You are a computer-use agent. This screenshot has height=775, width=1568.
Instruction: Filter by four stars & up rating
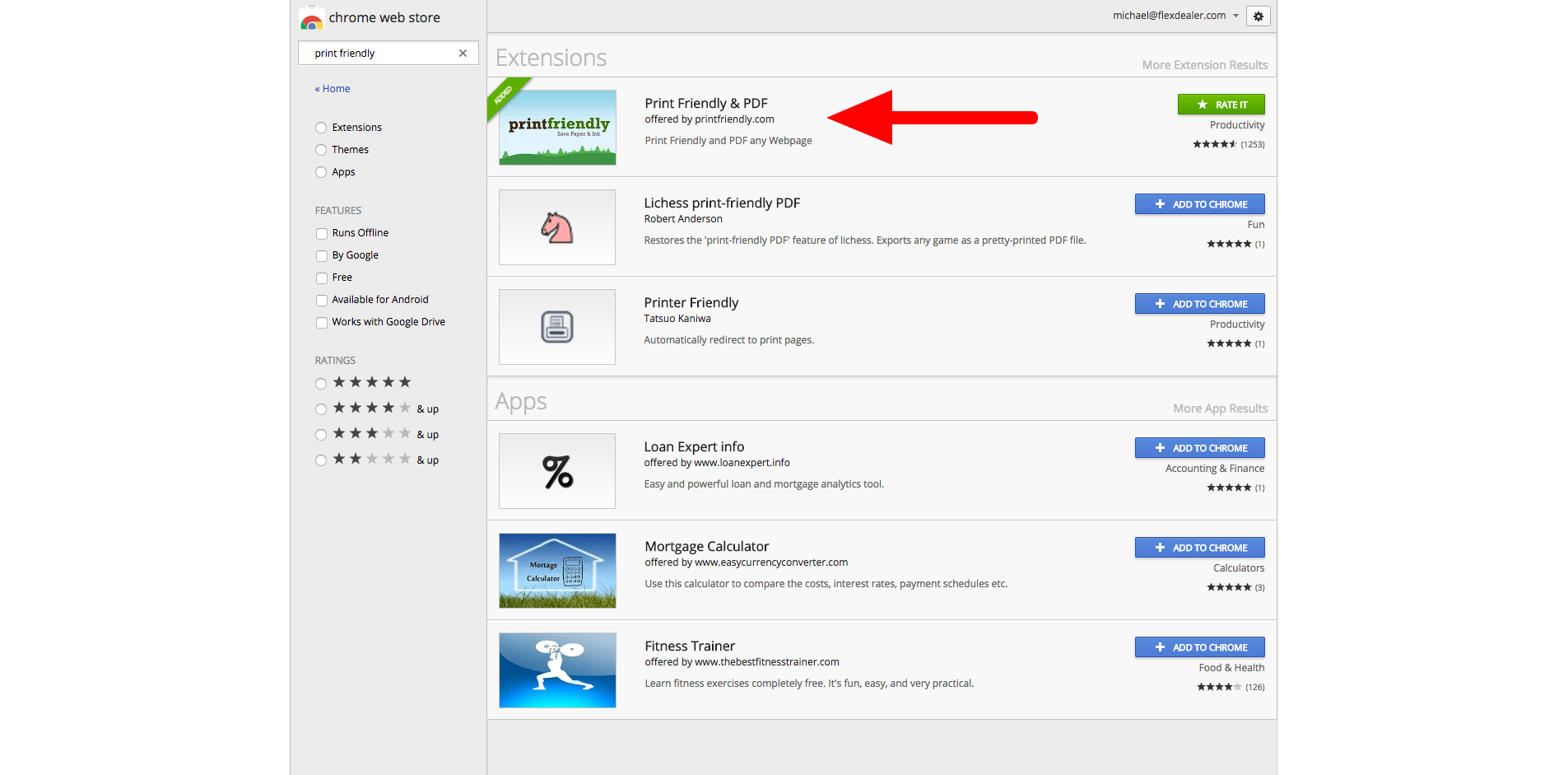pos(321,409)
